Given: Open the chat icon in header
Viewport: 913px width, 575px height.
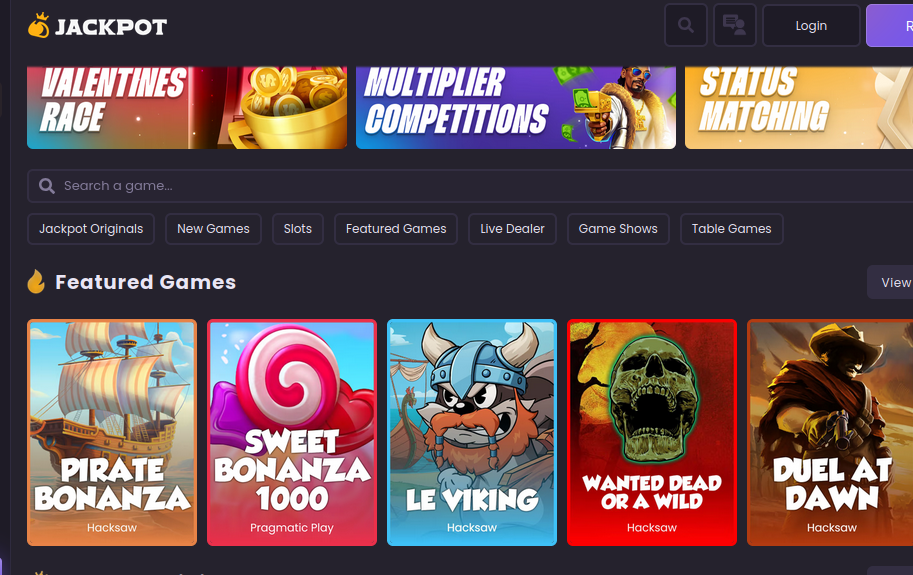Looking at the screenshot, I should coord(735,25).
